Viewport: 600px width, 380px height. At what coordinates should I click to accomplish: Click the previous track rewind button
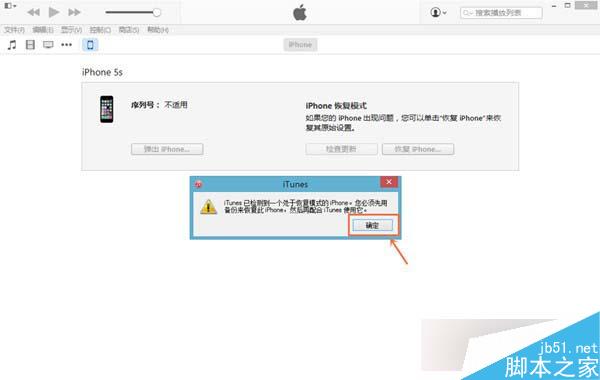click(x=34, y=12)
